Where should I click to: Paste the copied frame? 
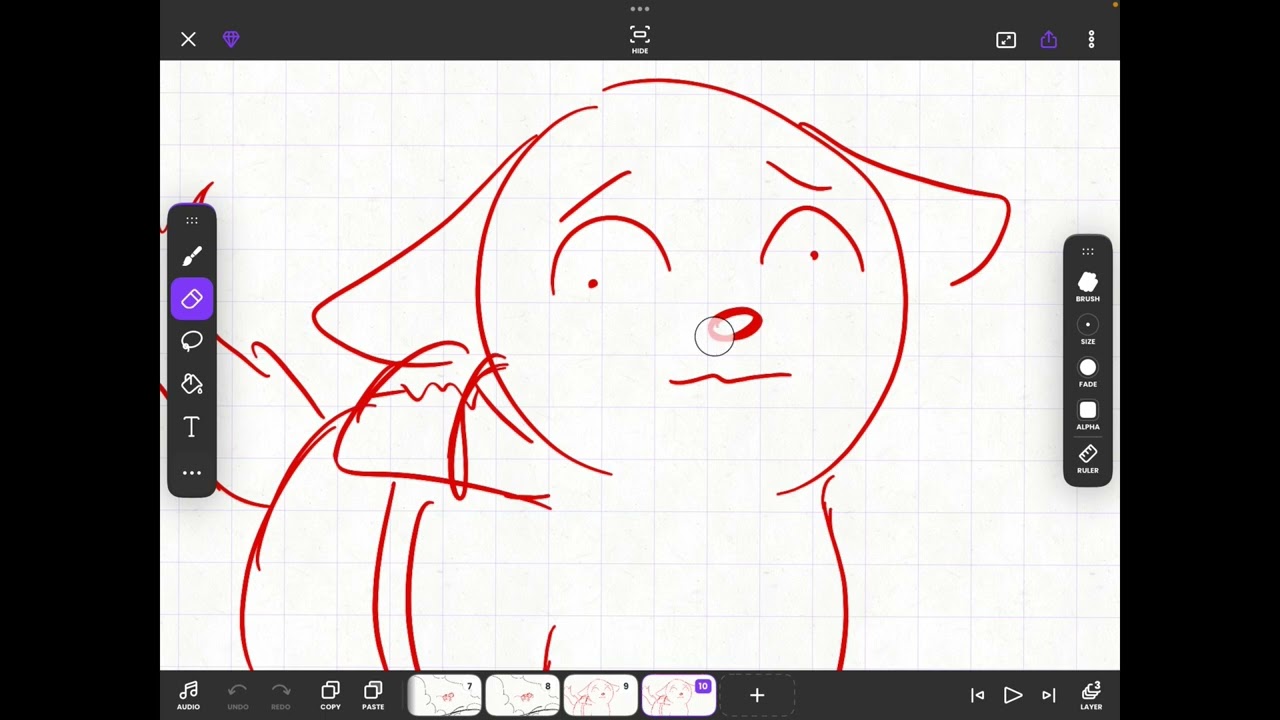373,695
